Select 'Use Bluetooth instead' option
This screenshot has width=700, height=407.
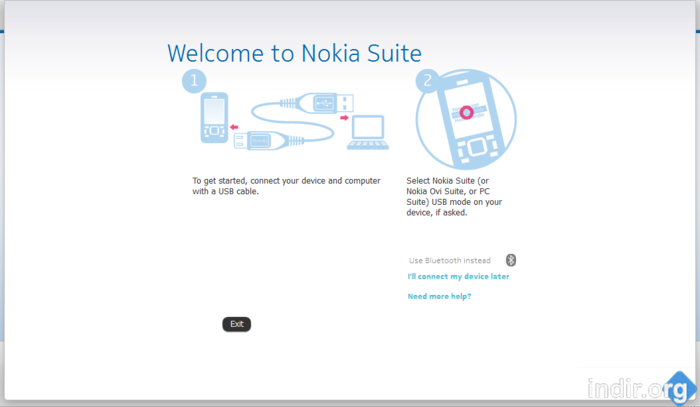coord(450,261)
